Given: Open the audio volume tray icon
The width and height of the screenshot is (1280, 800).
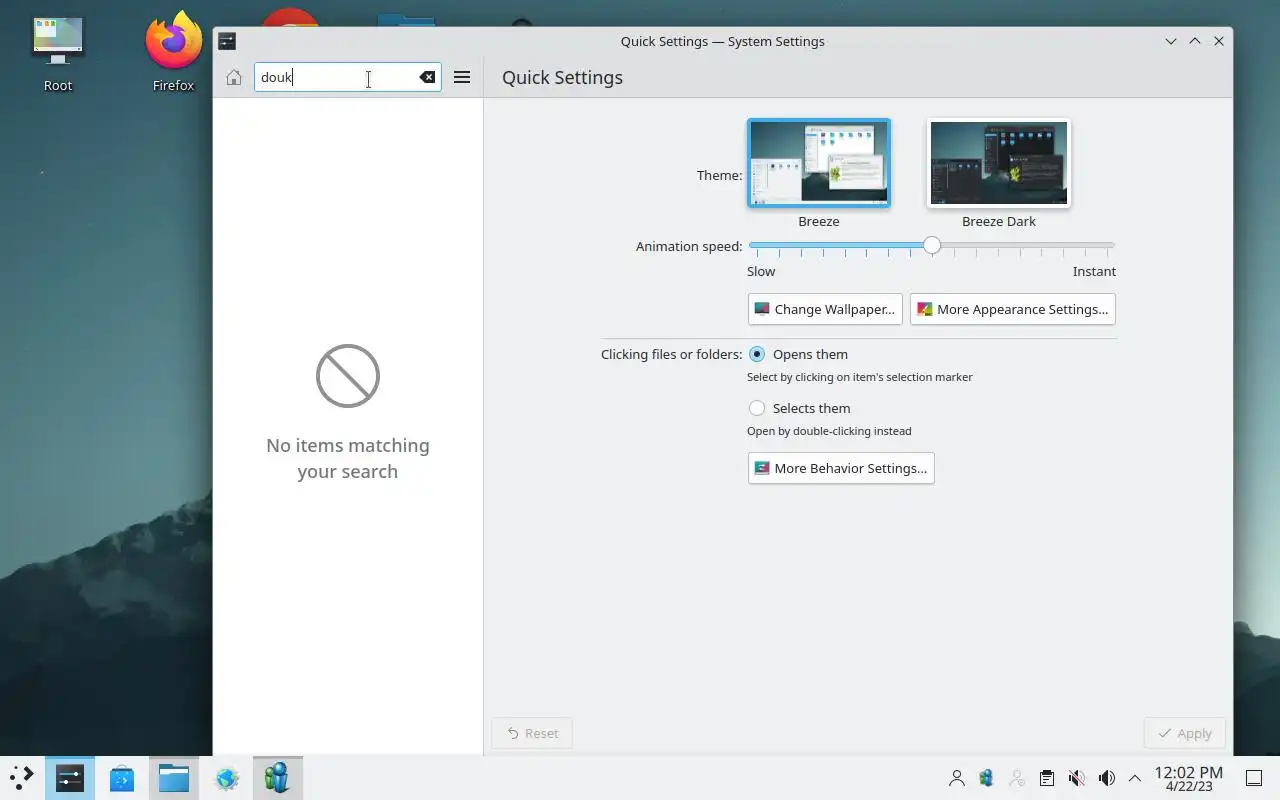Looking at the screenshot, I should [1107, 778].
